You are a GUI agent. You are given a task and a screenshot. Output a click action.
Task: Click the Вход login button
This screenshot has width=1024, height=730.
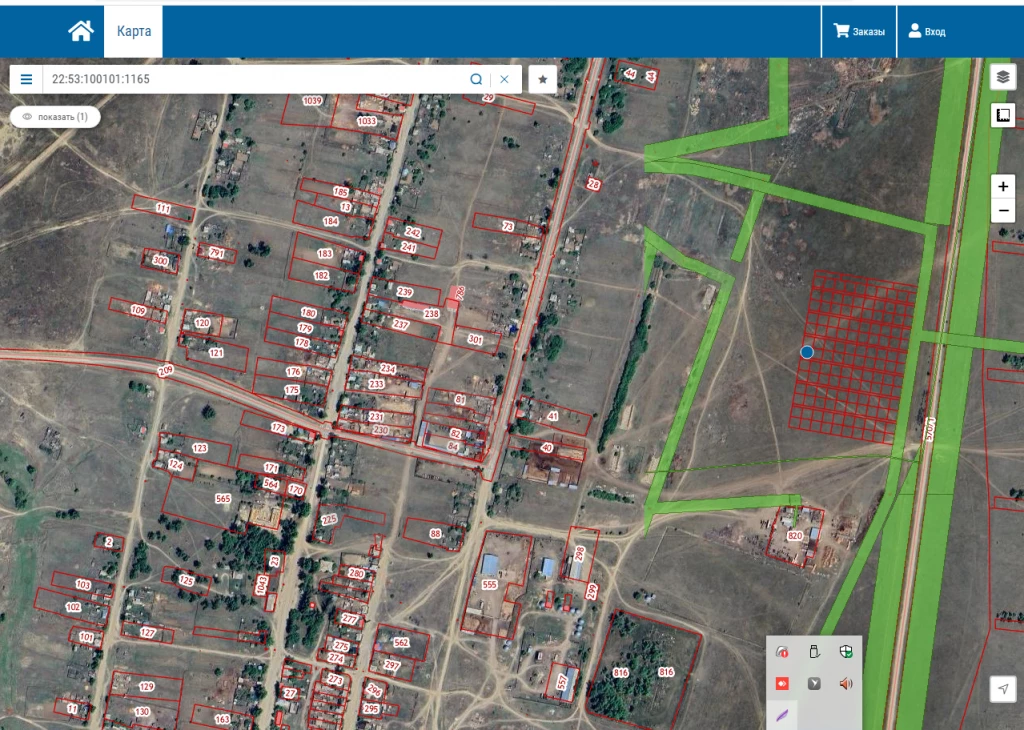[927, 32]
